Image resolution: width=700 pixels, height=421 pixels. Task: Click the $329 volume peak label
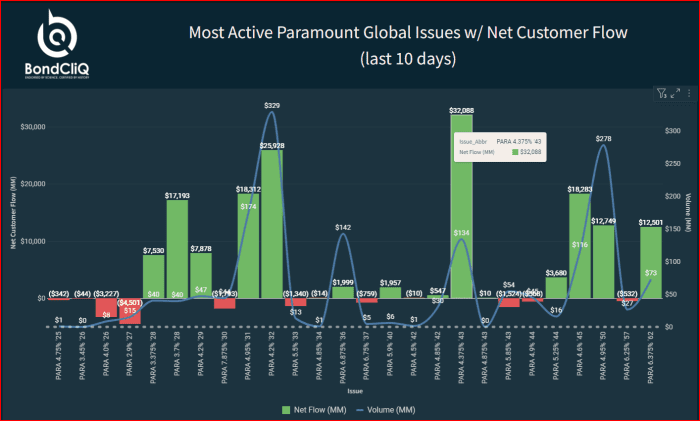(272, 106)
